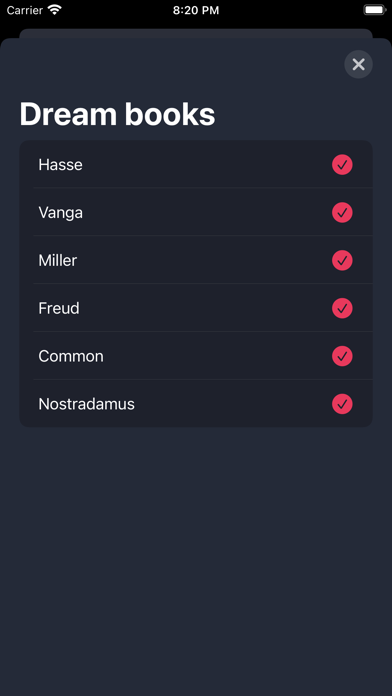Toggle the red checkmark next to Vanga
The width and height of the screenshot is (392, 696).
tap(342, 213)
